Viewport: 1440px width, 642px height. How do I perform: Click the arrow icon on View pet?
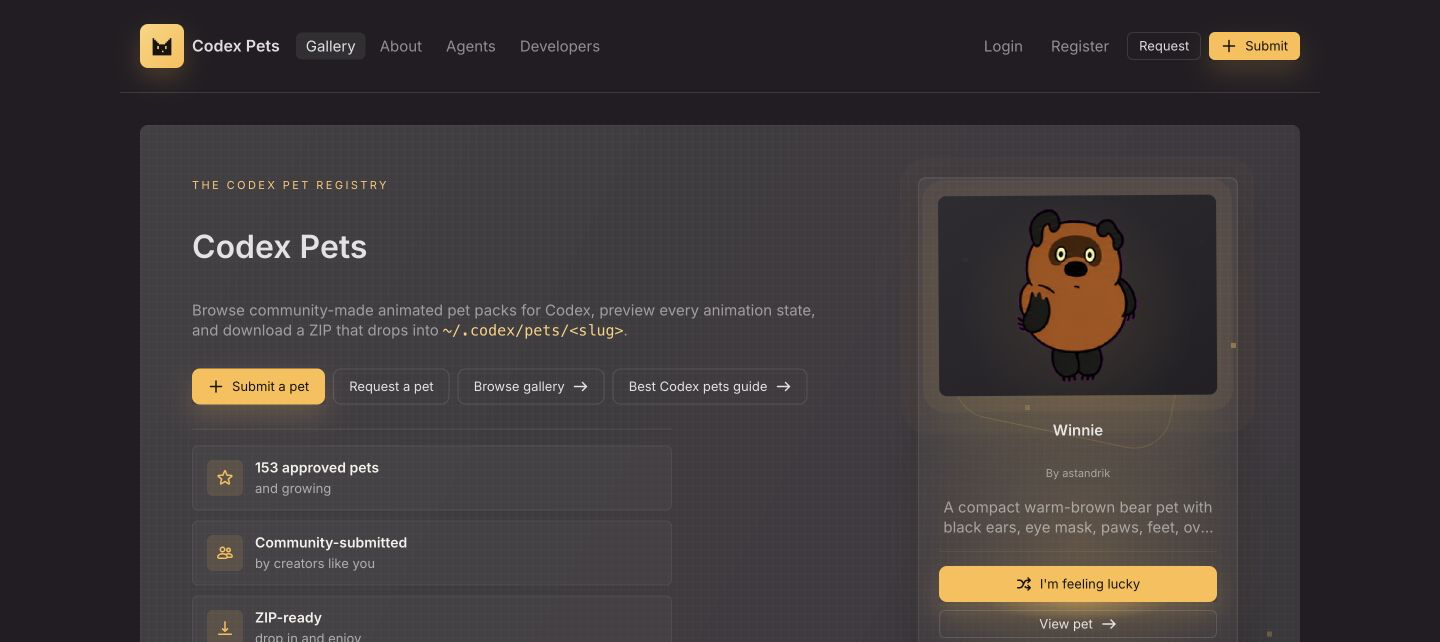(x=1109, y=624)
